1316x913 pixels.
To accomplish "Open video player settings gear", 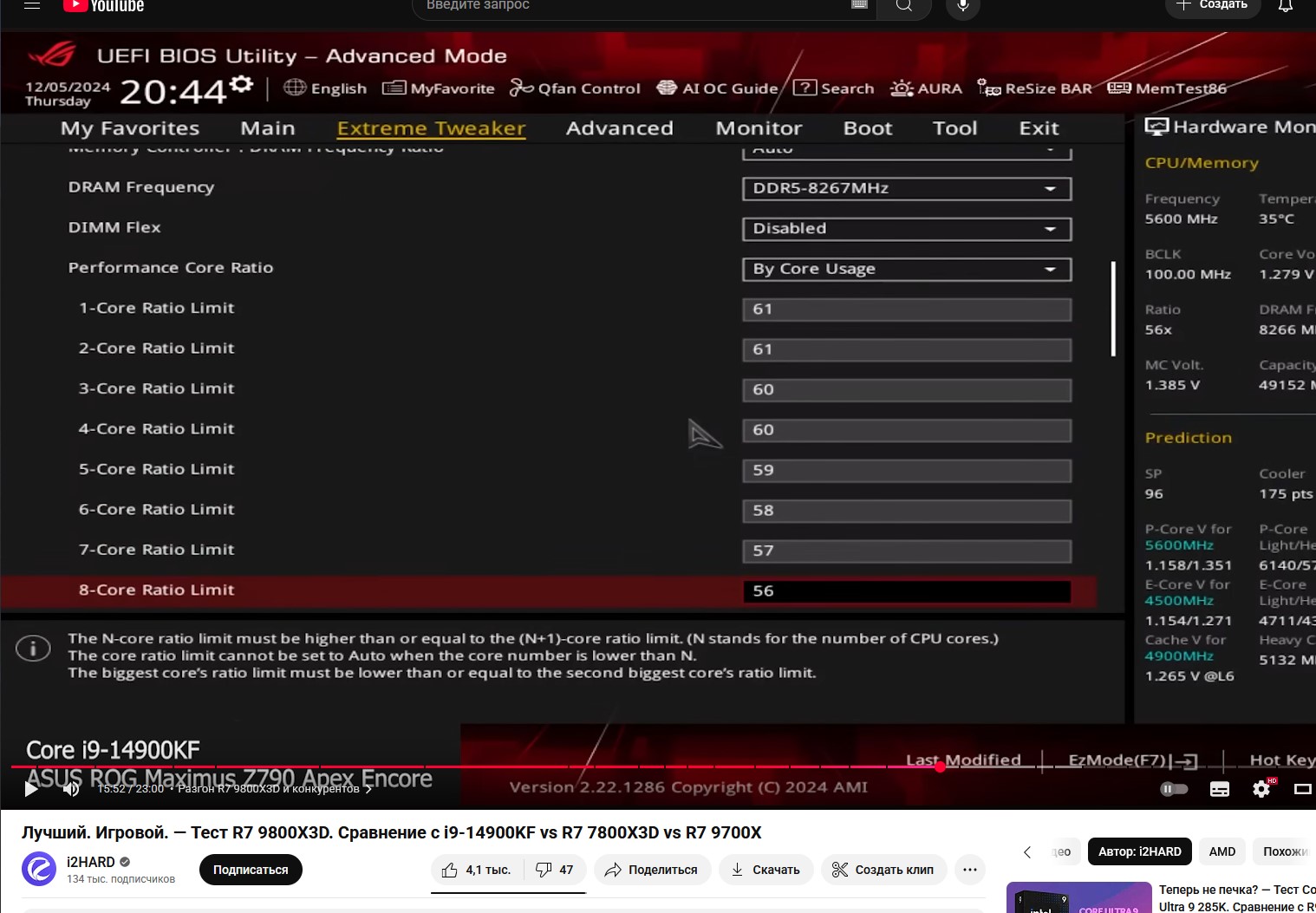I will pyautogui.click(x=1262, y=789).
